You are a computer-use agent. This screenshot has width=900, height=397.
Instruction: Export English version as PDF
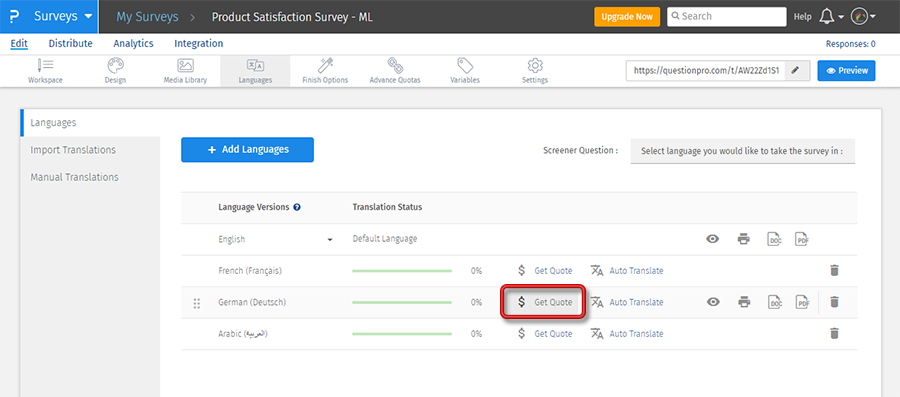coord(802,239)
